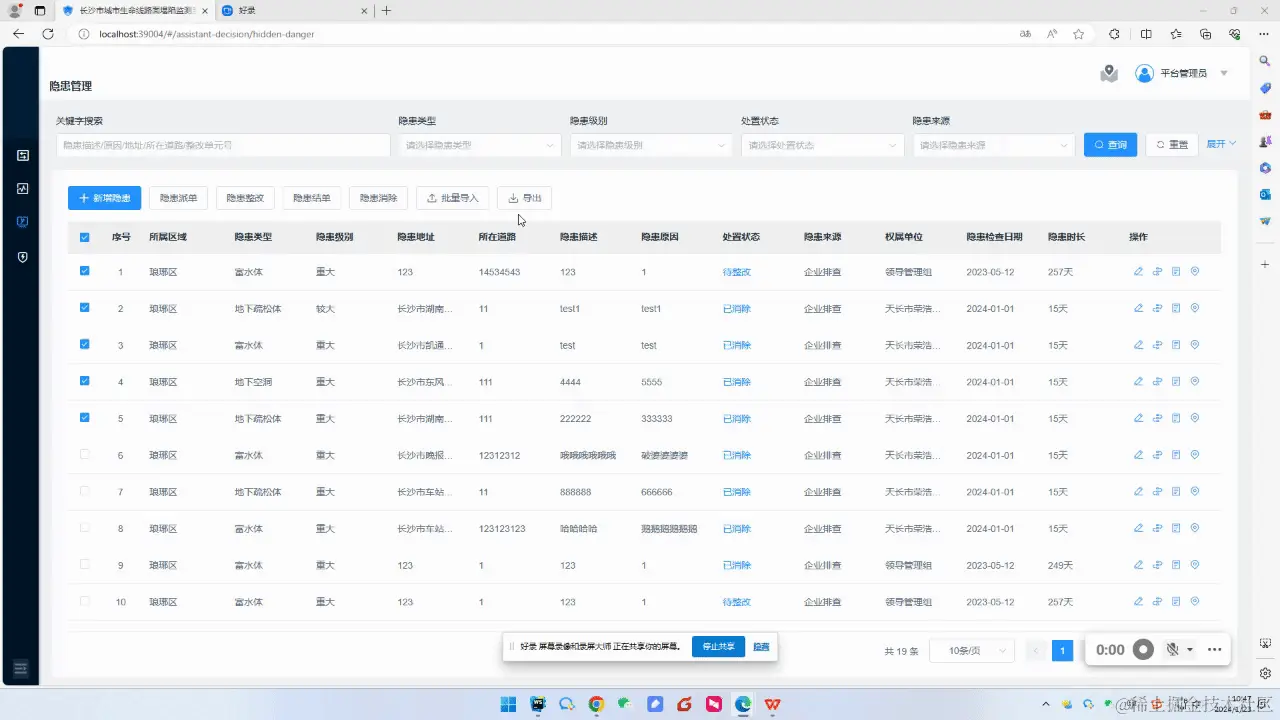Viewport: 1280px width, 720px height.
Task: Open the shield sidebar icon
Action: pyautogui.click(x=23, y=257)
